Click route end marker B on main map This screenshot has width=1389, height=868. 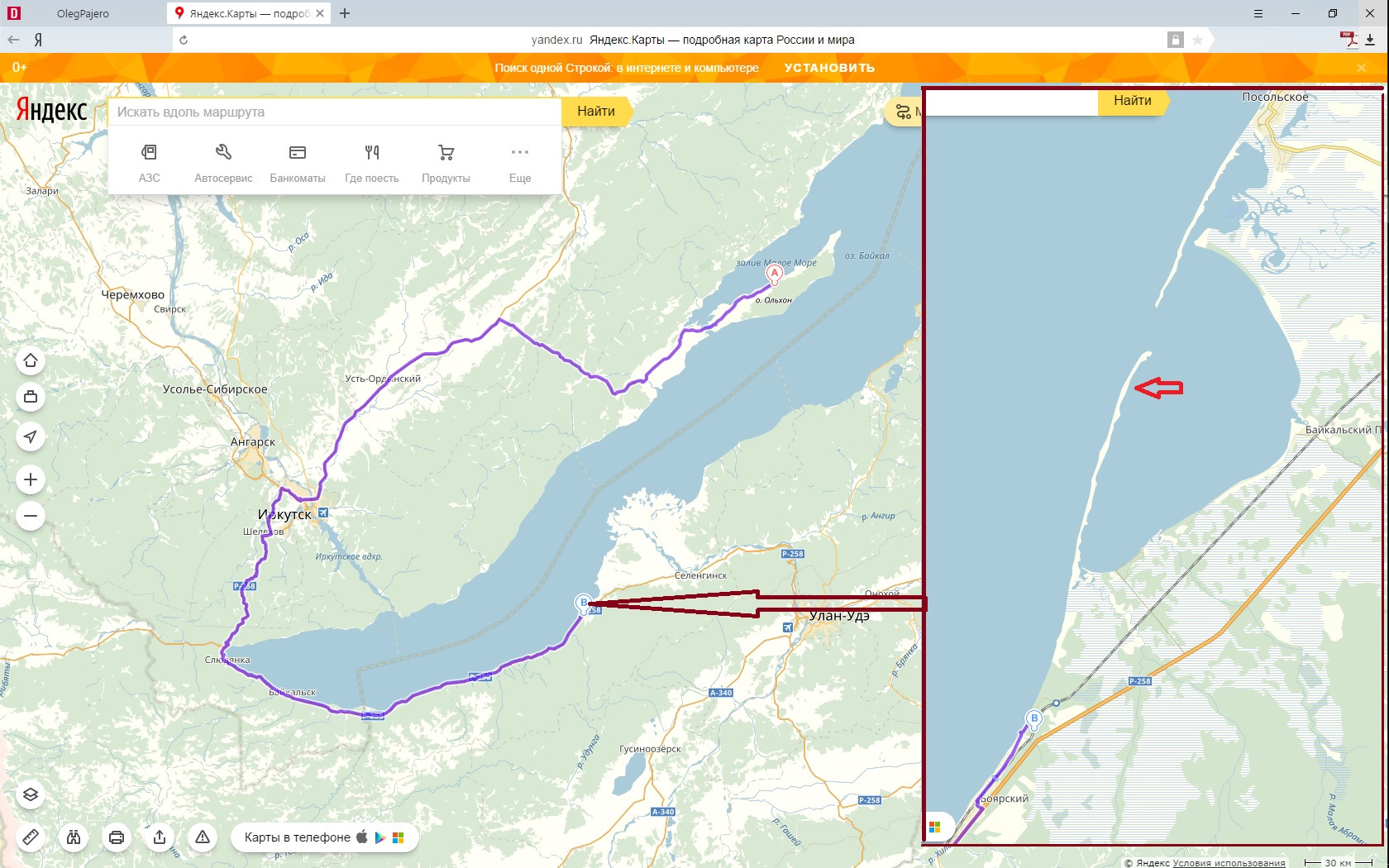584,603
